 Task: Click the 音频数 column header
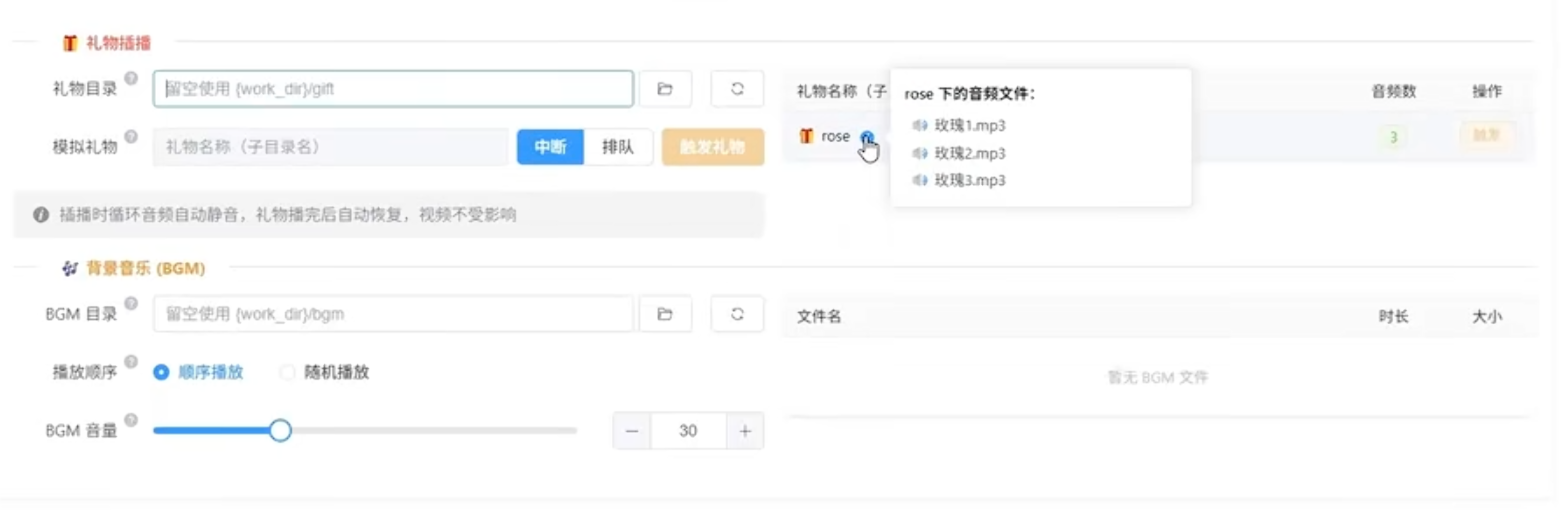coord(1393,91)
